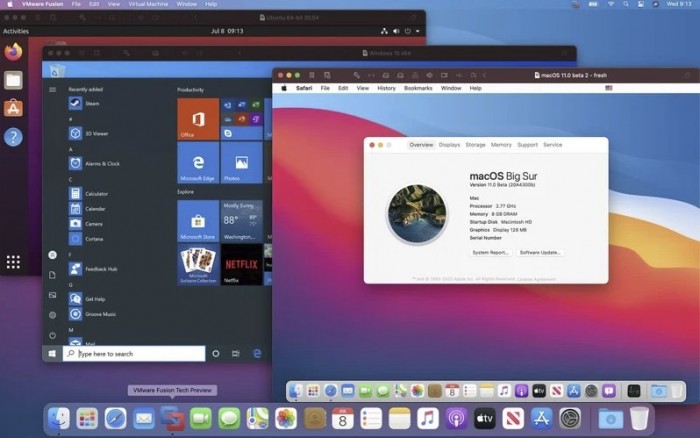
Task: Launch Microsoft Edge from the Productivity tiles
Action: click(x=198, y=162)
